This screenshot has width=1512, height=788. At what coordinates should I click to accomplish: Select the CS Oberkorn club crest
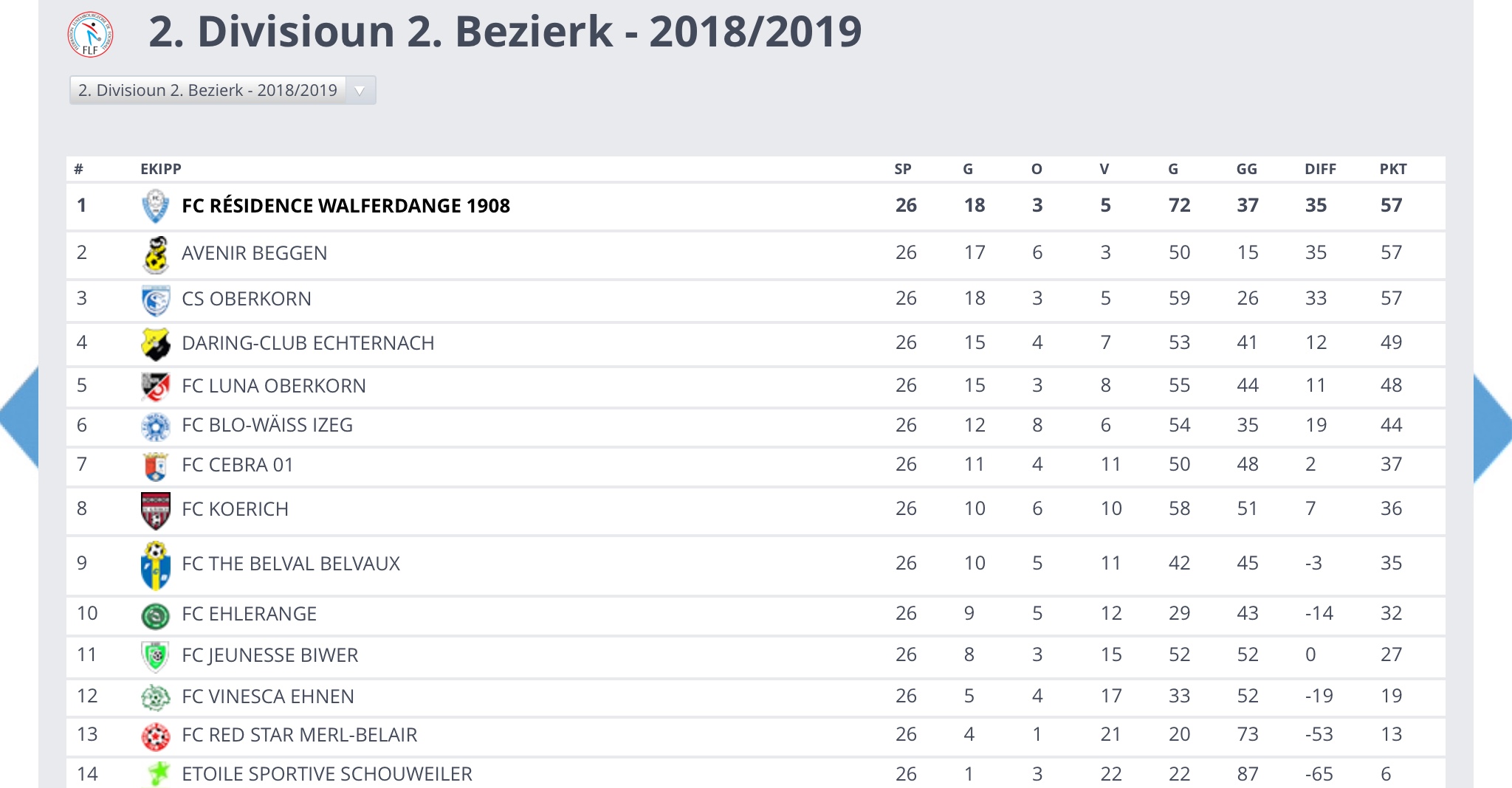click(x=156, y=298)
